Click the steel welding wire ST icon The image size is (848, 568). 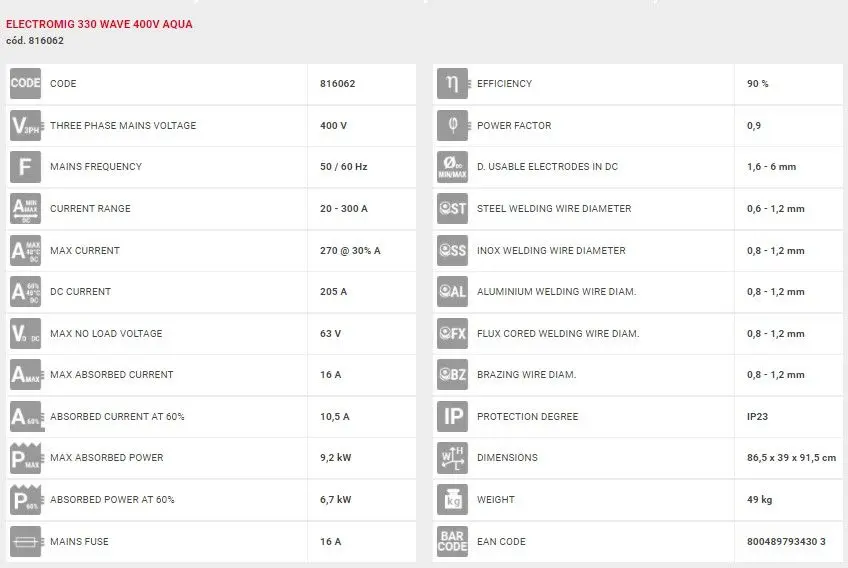[x=452, y=209]
